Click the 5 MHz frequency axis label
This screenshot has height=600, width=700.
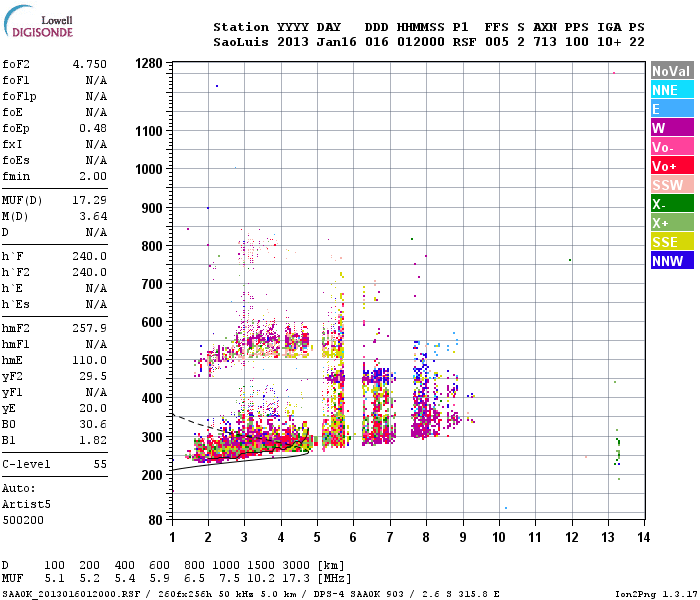[317, 537]
